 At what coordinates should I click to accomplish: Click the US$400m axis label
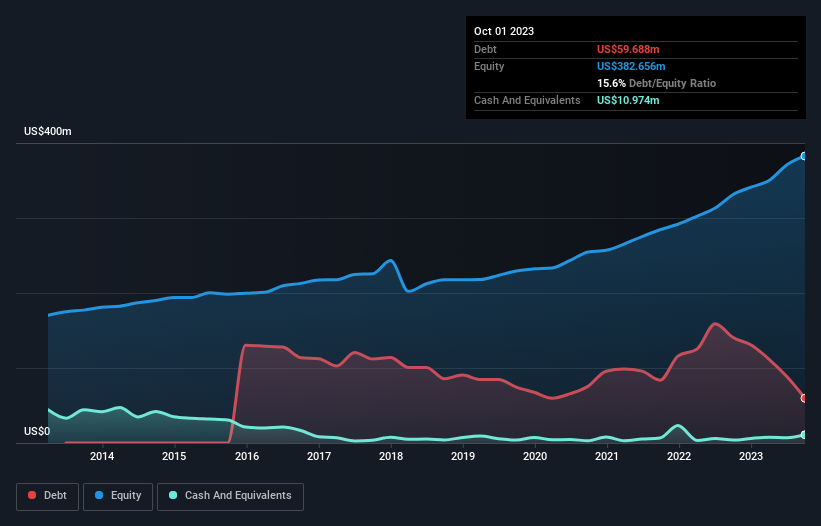coord(48,131)
